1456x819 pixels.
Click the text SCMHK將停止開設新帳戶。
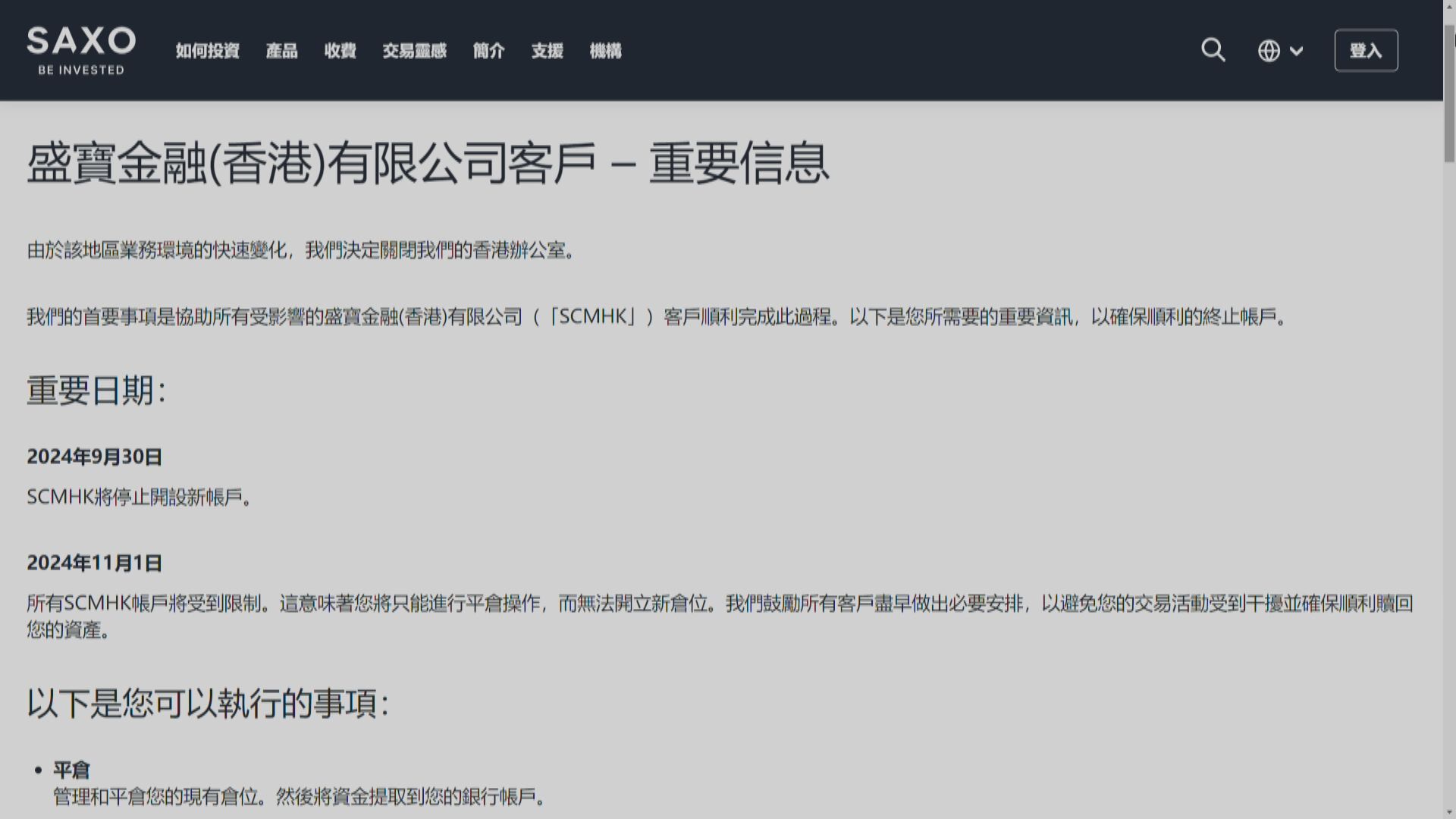click(140, 497)
